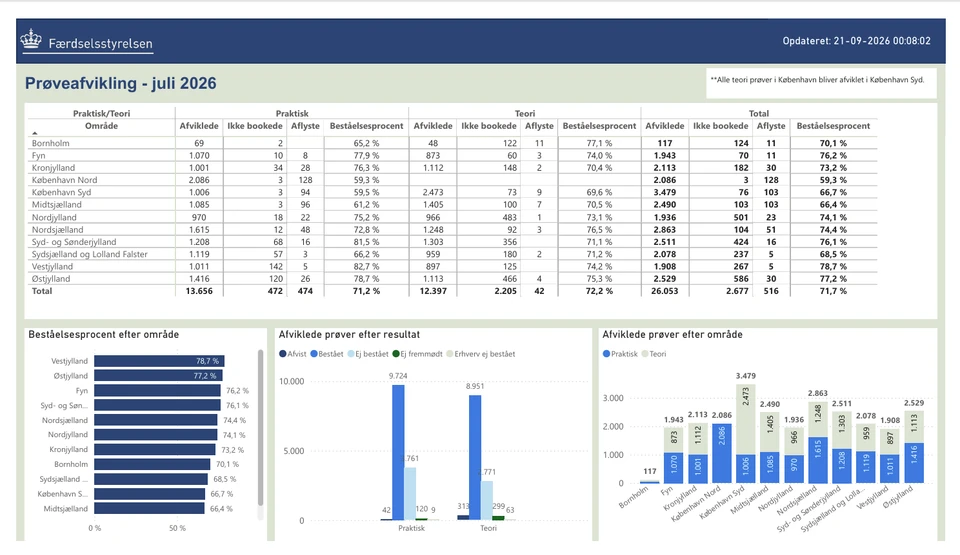Toggle Bestået legend marker
This screenshot has height=555, width=960.
[314, 354]
